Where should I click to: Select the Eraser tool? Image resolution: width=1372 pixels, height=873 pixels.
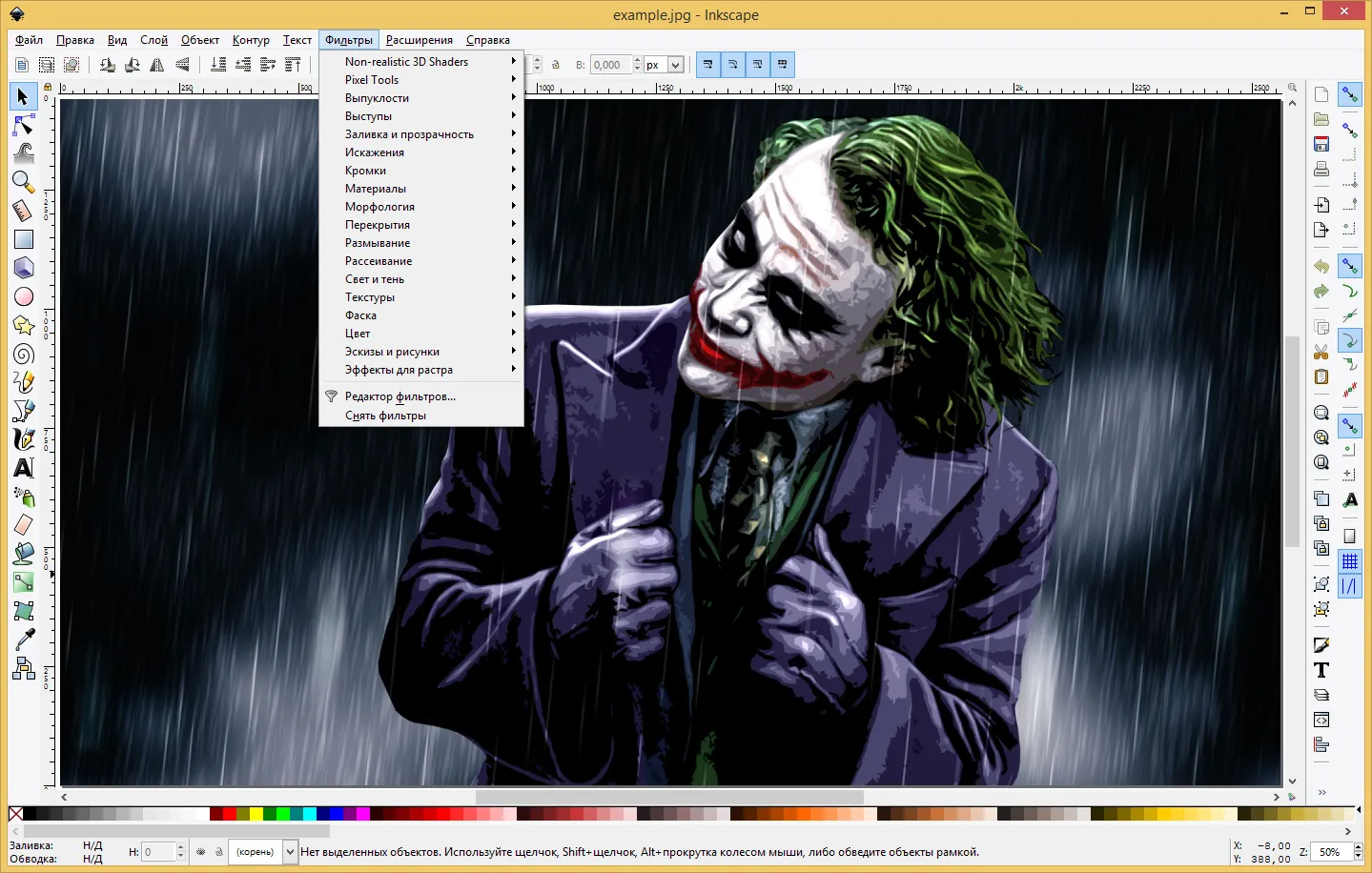click(x=23, y=525)
